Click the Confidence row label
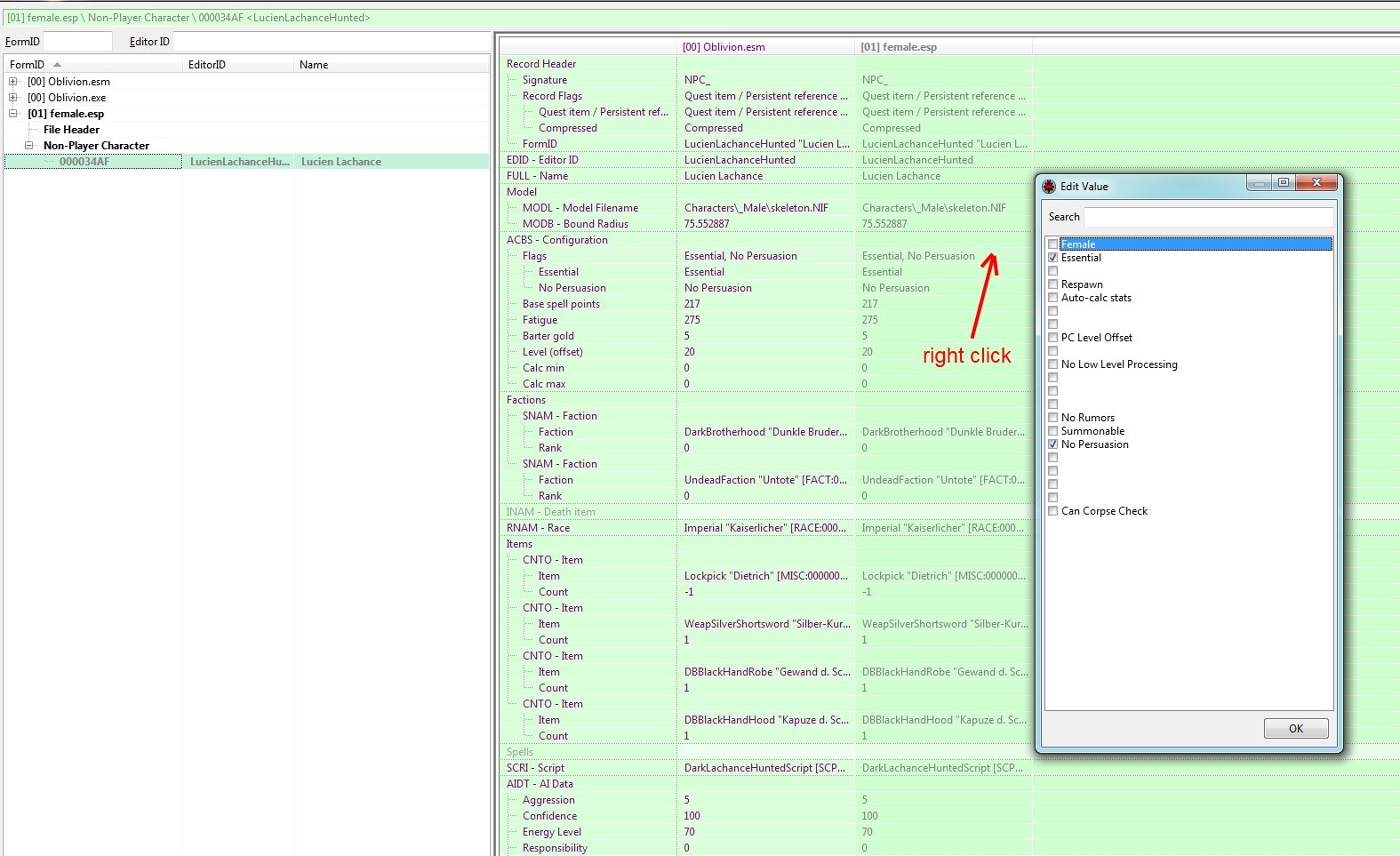This screenshot has height=856, width=1400. pos(549,816)
